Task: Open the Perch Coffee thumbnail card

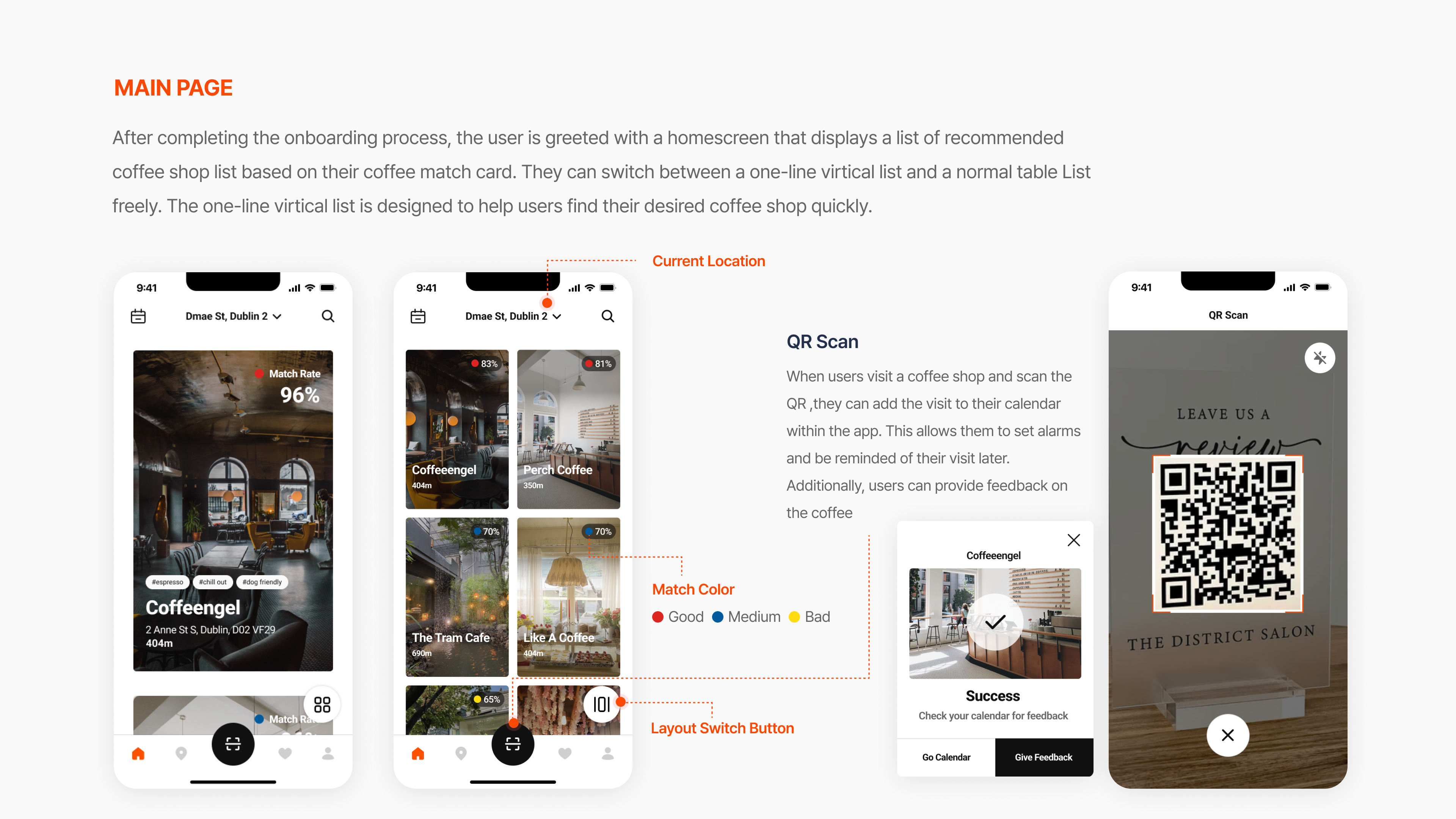Action: click(569, 429)
